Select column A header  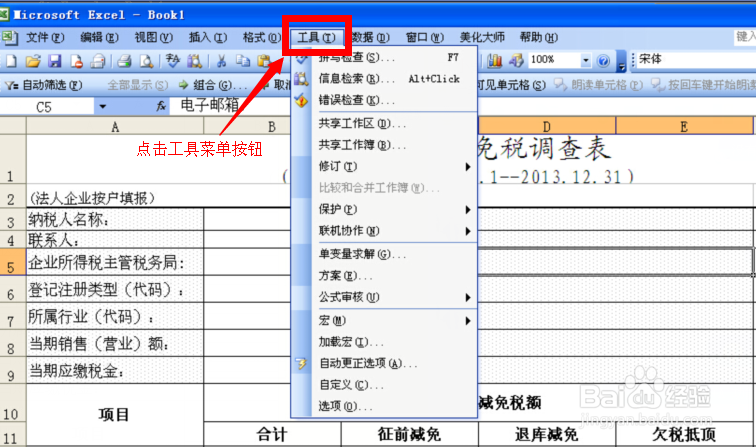115,126
